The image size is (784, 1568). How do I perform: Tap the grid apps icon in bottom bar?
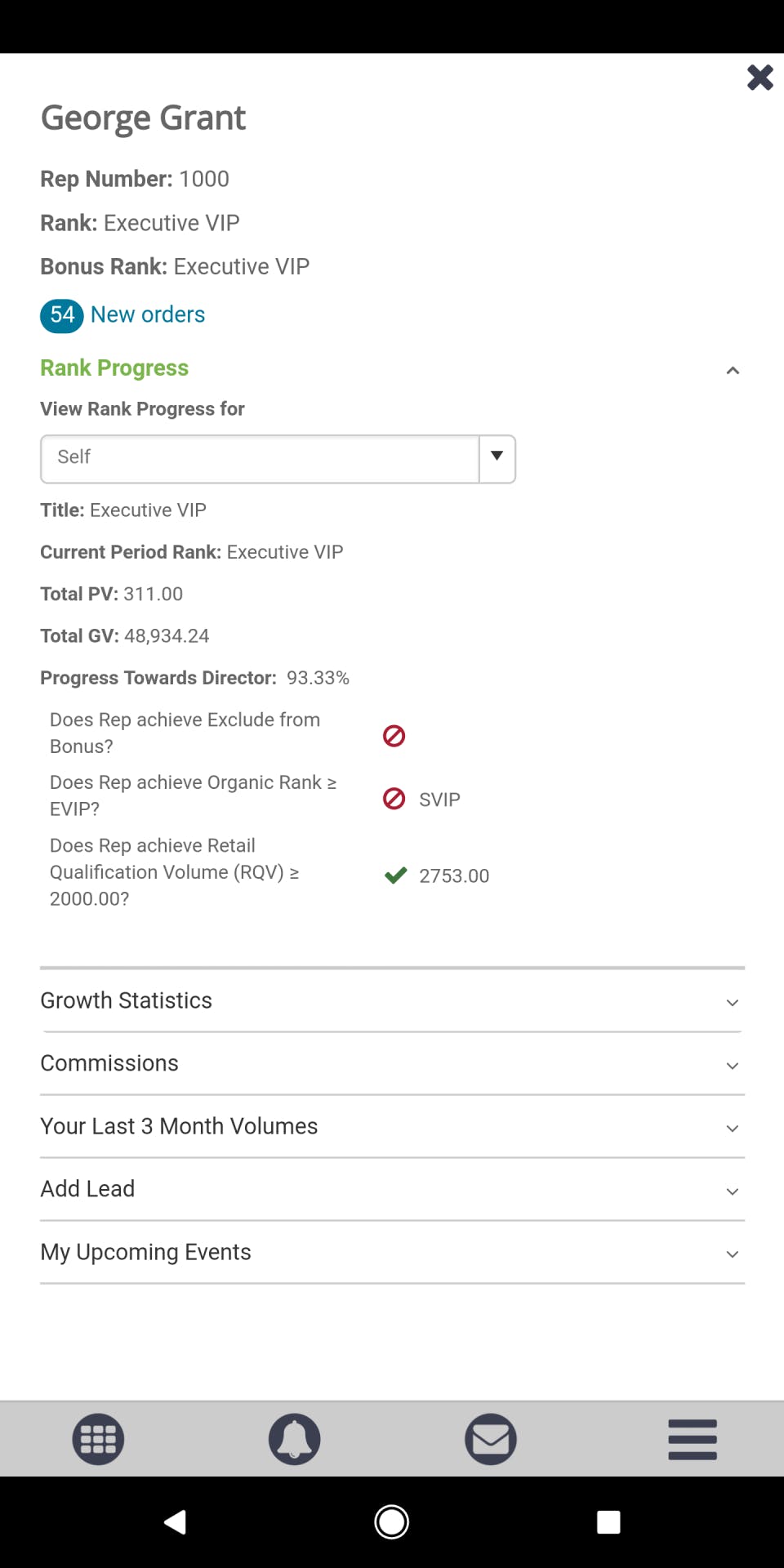(x=98, y=1438)
